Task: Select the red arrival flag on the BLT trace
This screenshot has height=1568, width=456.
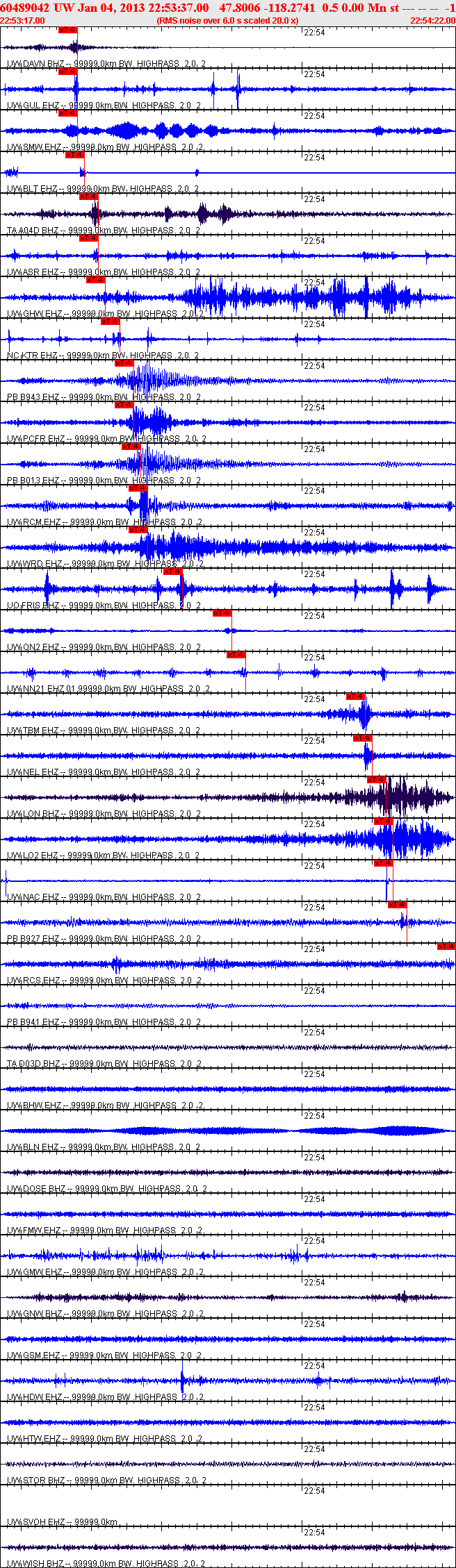Action: click(x=74, y=155)
